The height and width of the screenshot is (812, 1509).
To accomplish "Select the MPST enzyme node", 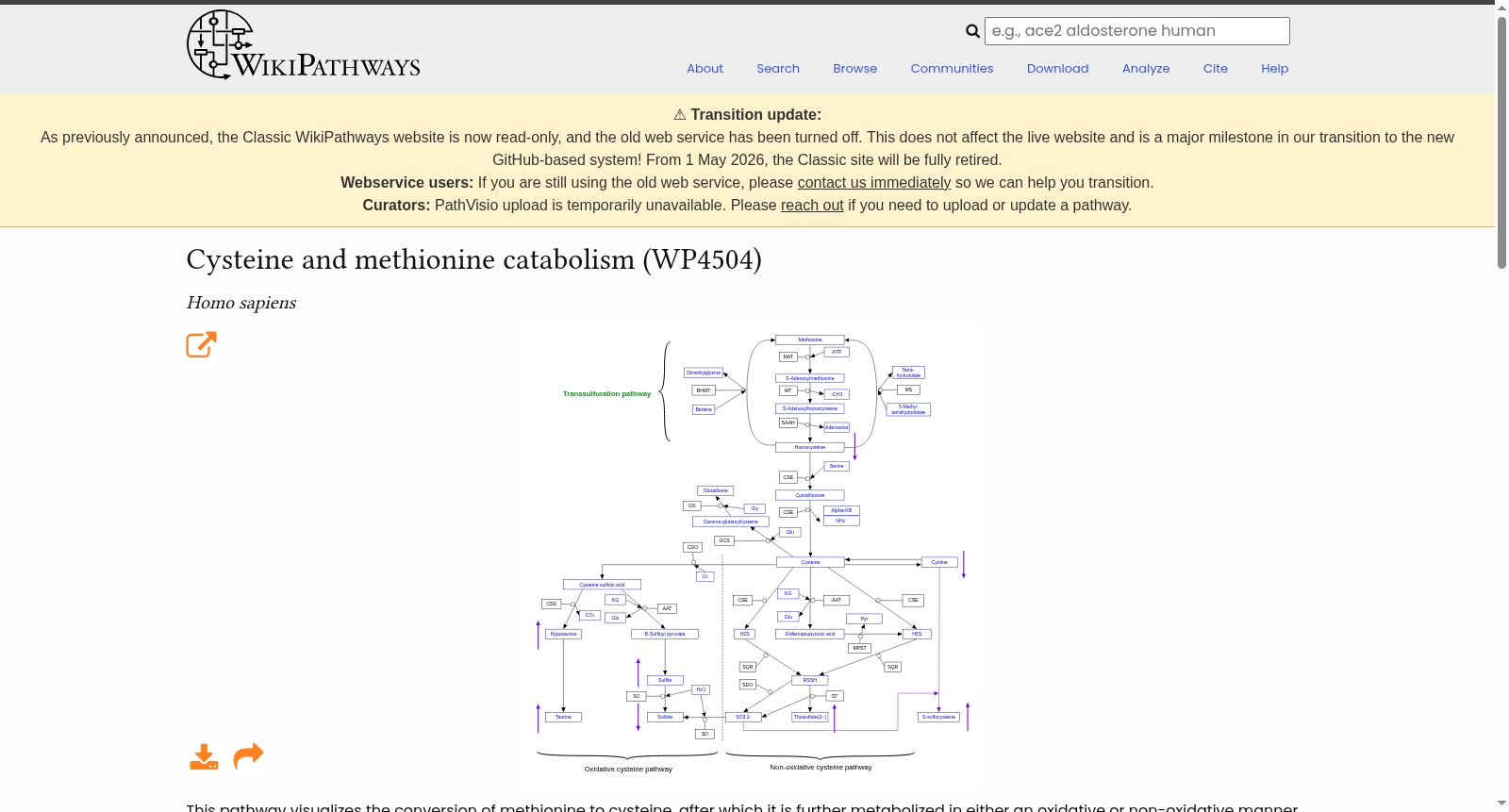I will 859,648.
